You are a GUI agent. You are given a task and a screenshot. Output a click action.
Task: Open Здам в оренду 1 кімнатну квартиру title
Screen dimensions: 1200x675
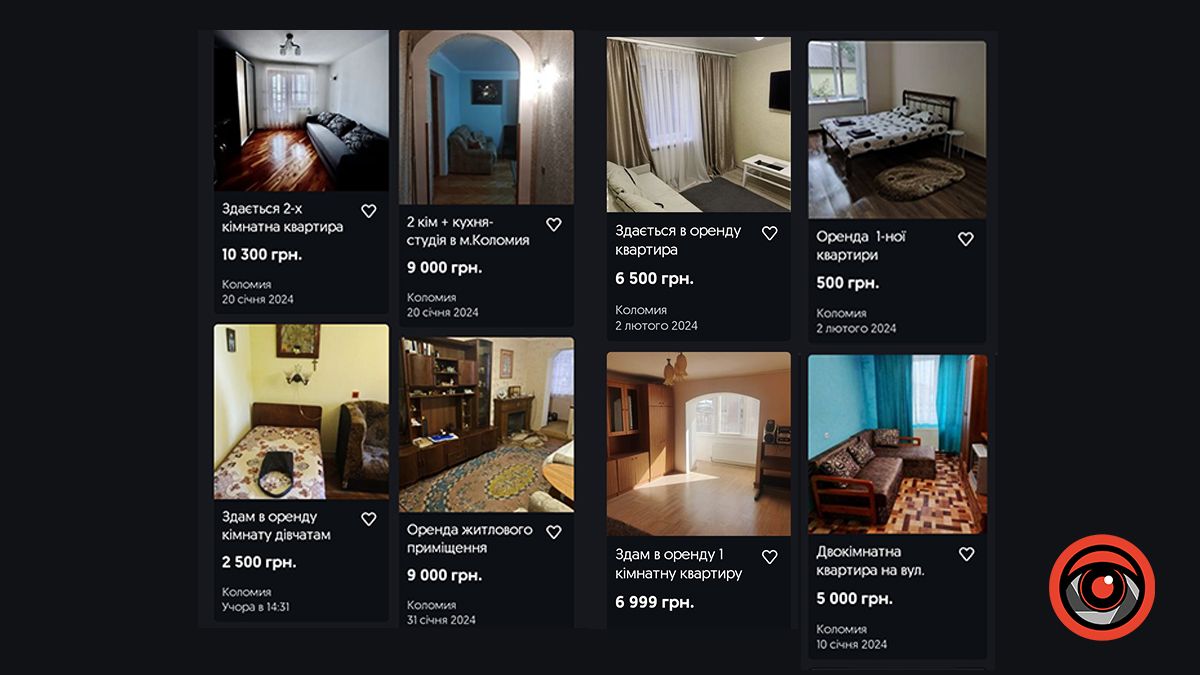[678, 564]
